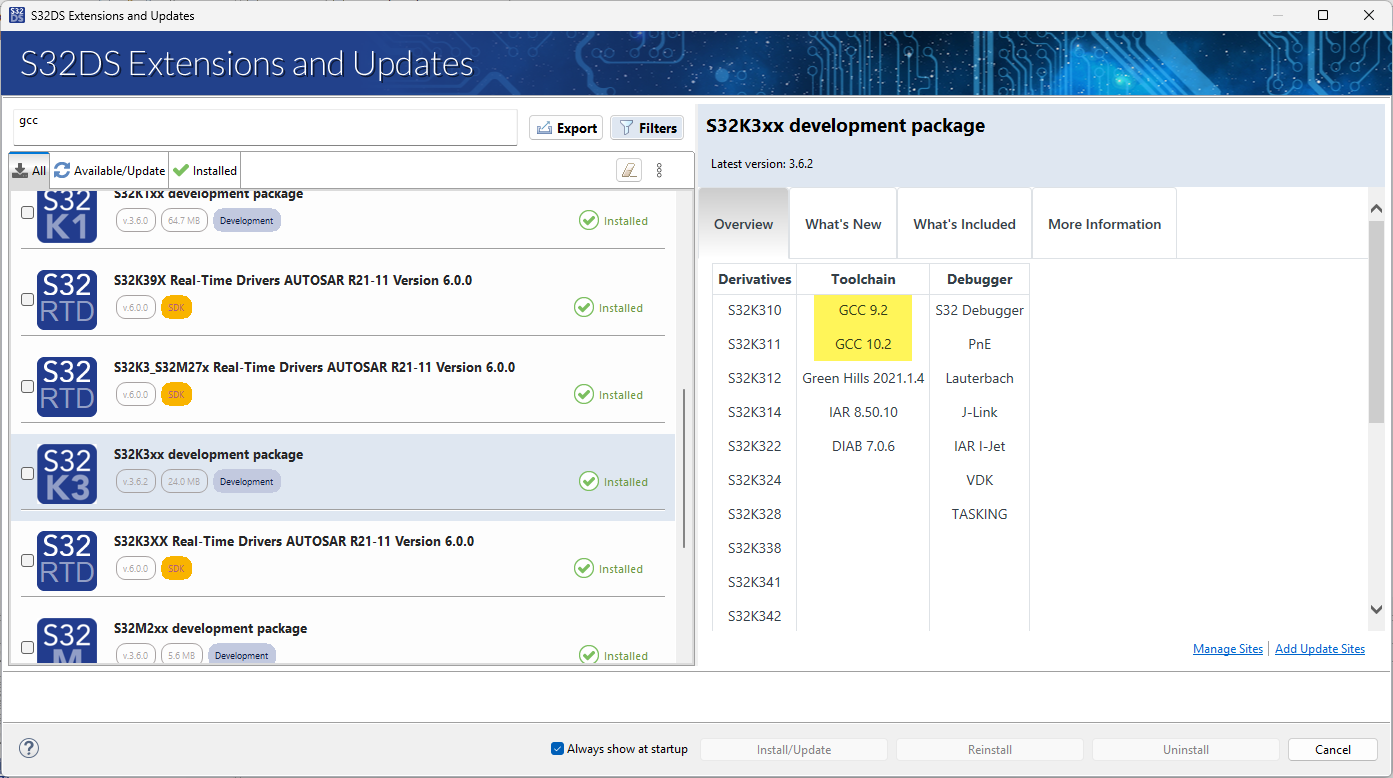Tick checkbox for S32K1xx development package
Image resolution: width=1393 pixels, height=778 pixels.
[27, 212]
